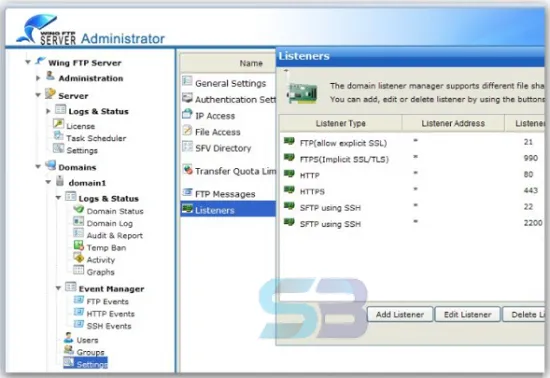Viewport: 550px width, 378px height.
Task: Click the Delete Listener button
Action: coord(524,315)
